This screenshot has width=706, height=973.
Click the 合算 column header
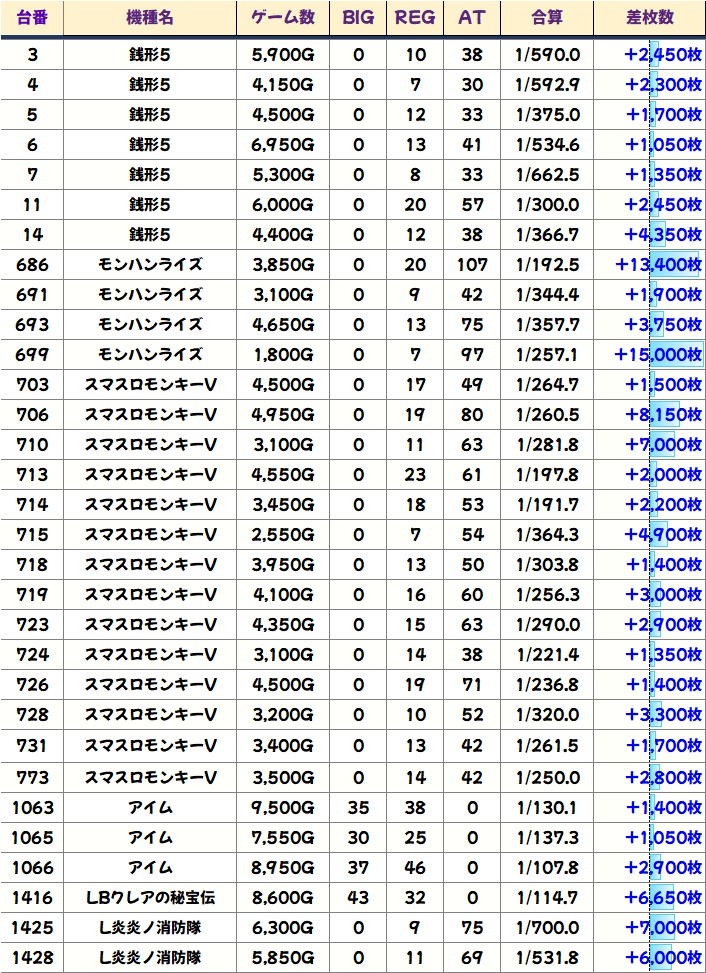pyautogui.click(x=548, y=18)
